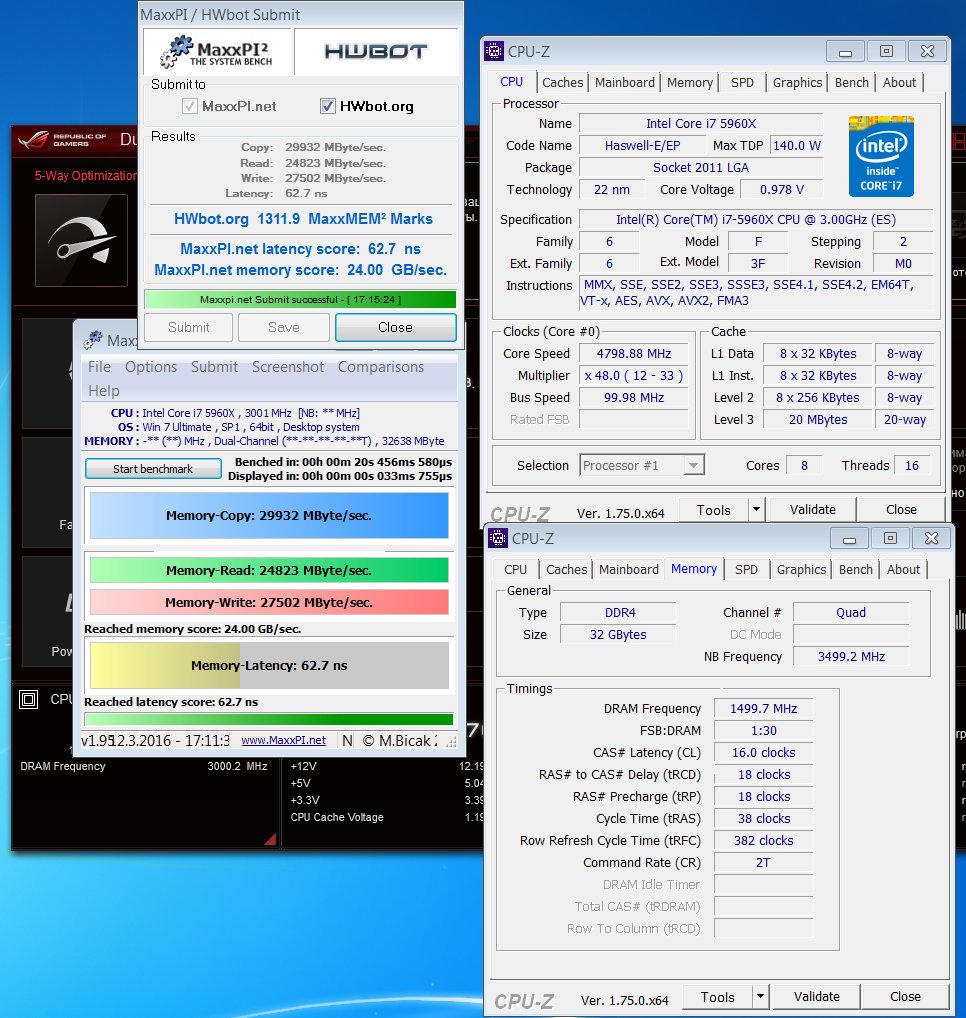Open the Graphics tab in top CPU-Z window
Screen dimensions: 966x1018
point(797,82)
